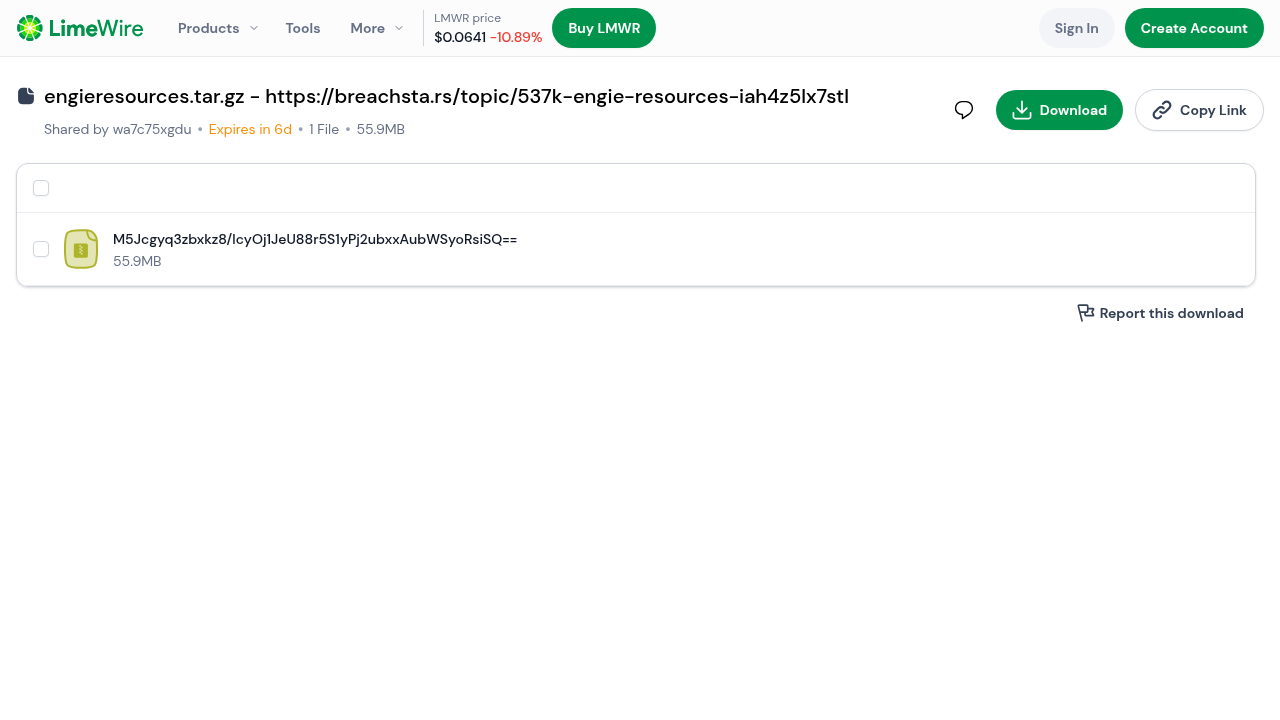Click the Create Account button
Viewport: 1280px width, 720px height.
click(x=1193, y=28)
